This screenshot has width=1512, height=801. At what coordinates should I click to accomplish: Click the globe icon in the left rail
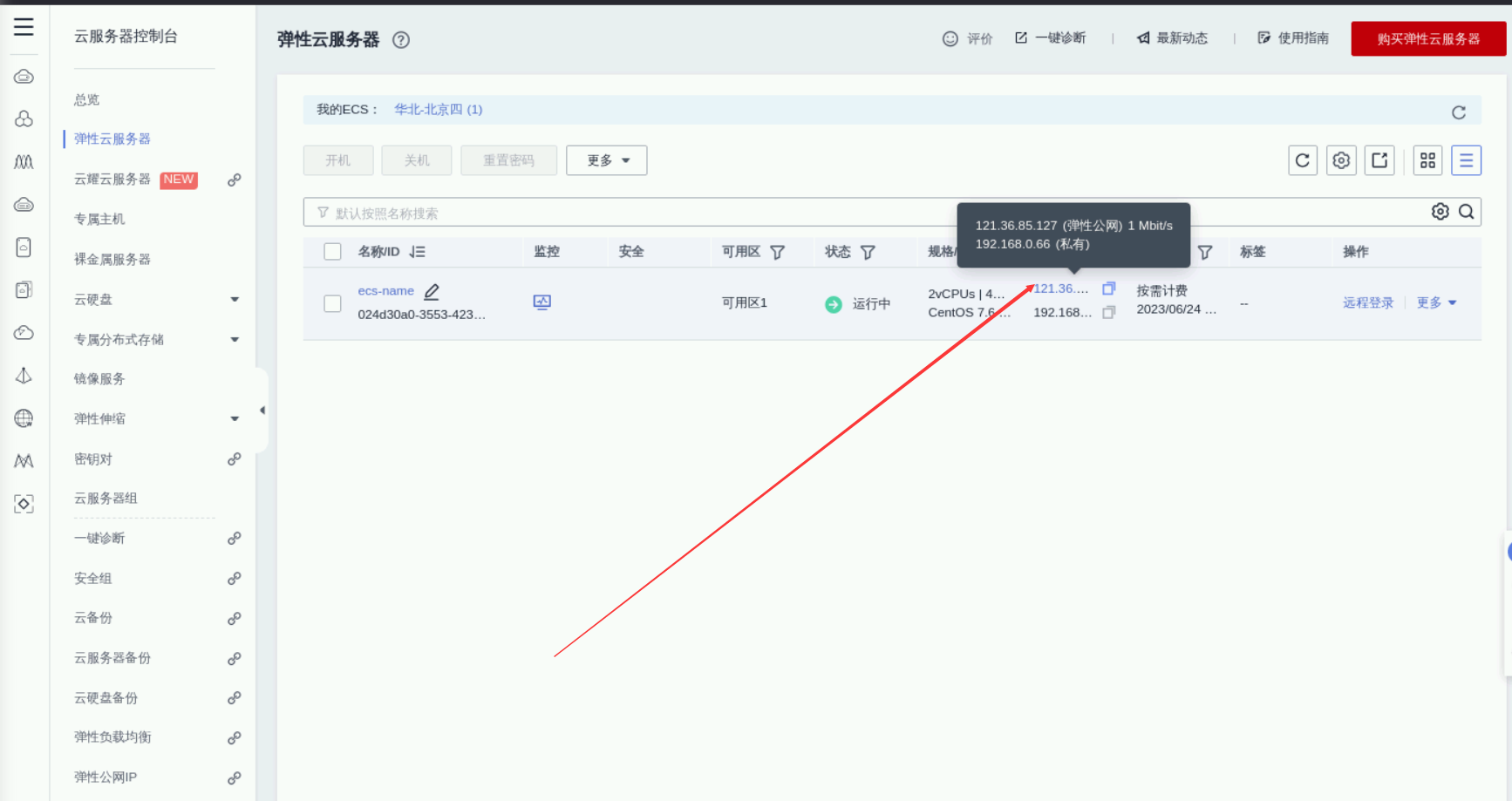click(x=24, y=418)
